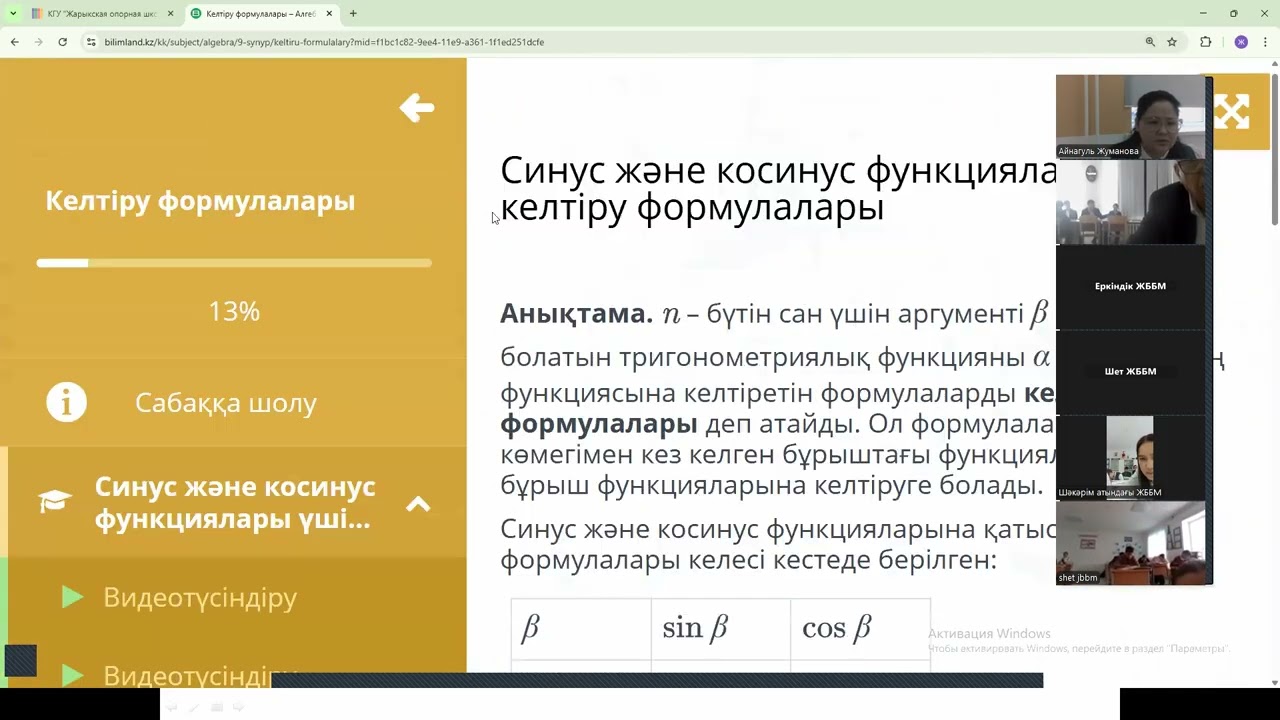Image resolution: width=1280 pixels, height=720 pixels.
Task: Reload the bilimland.kz page
Action: (x=62, y=42)
